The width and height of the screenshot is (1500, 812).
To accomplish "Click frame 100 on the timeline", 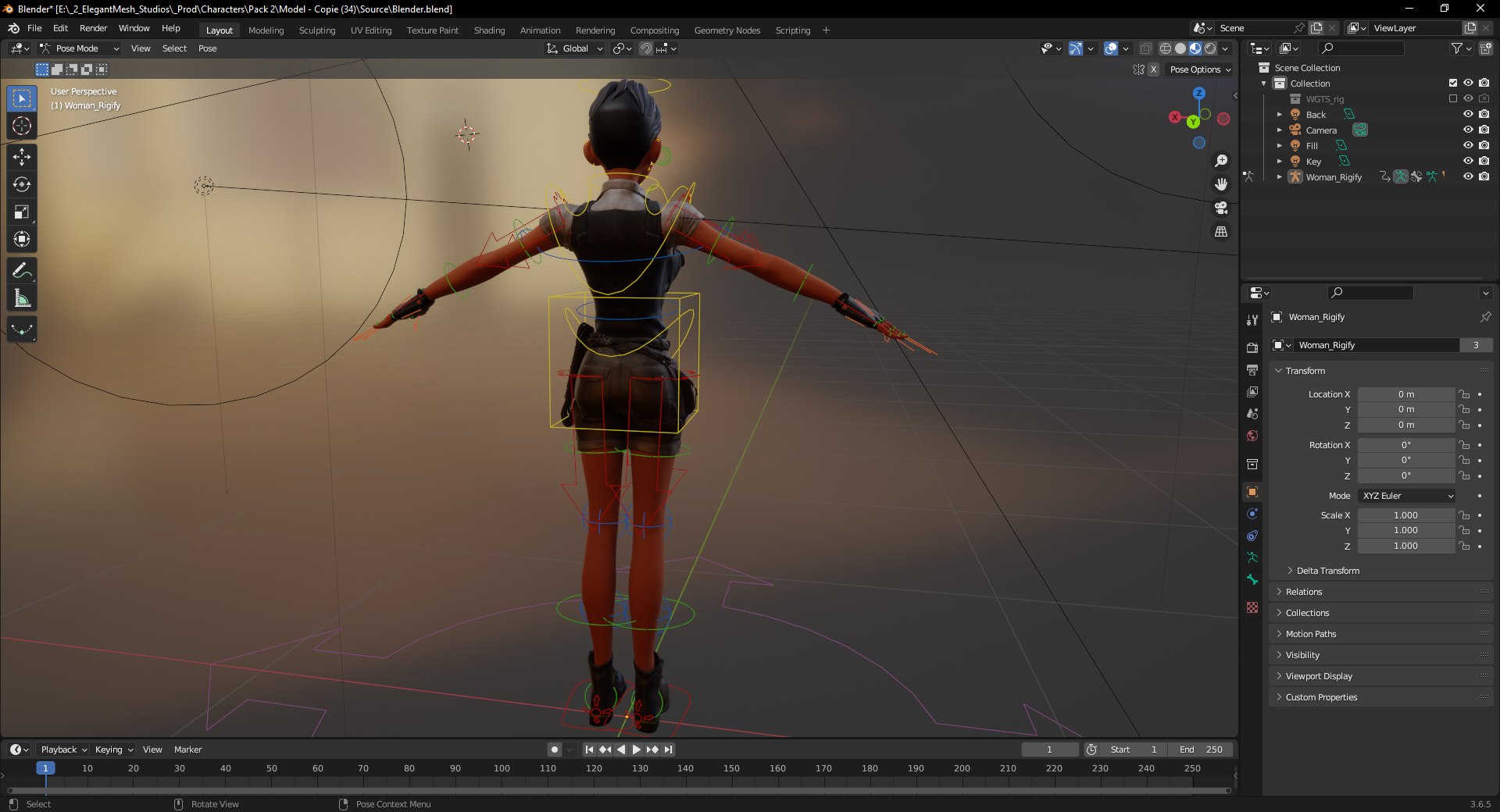I will tap(502, 768).
